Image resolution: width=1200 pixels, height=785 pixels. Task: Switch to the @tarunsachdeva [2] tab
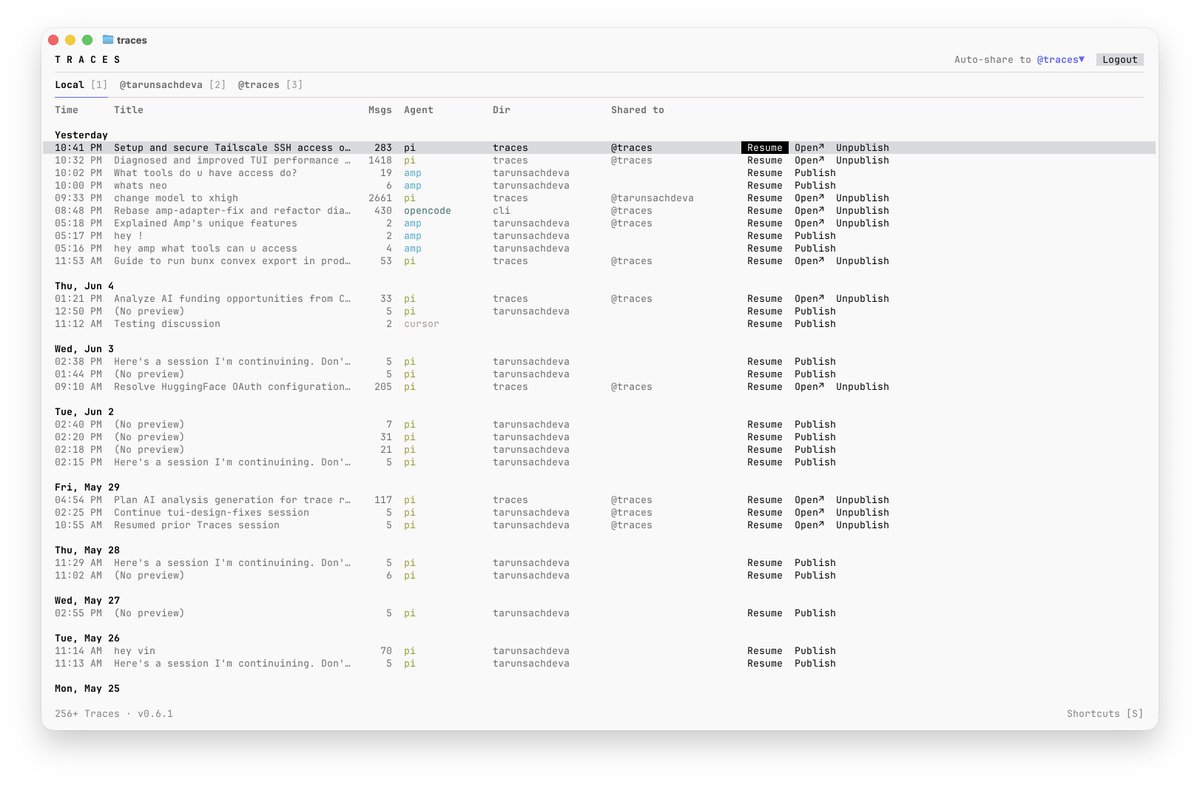point(172,85)
